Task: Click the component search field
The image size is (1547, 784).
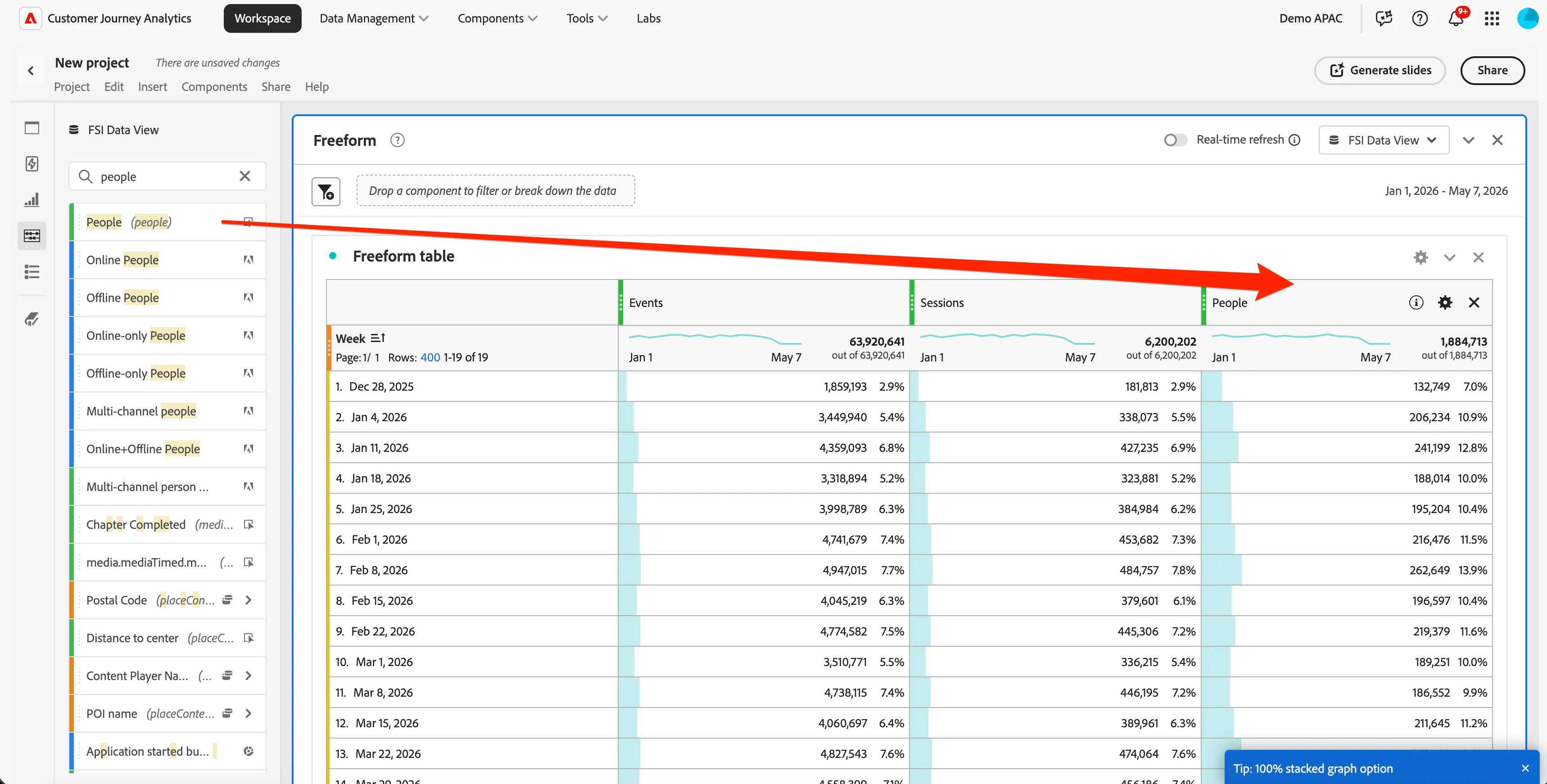Action: coord(167,176)
